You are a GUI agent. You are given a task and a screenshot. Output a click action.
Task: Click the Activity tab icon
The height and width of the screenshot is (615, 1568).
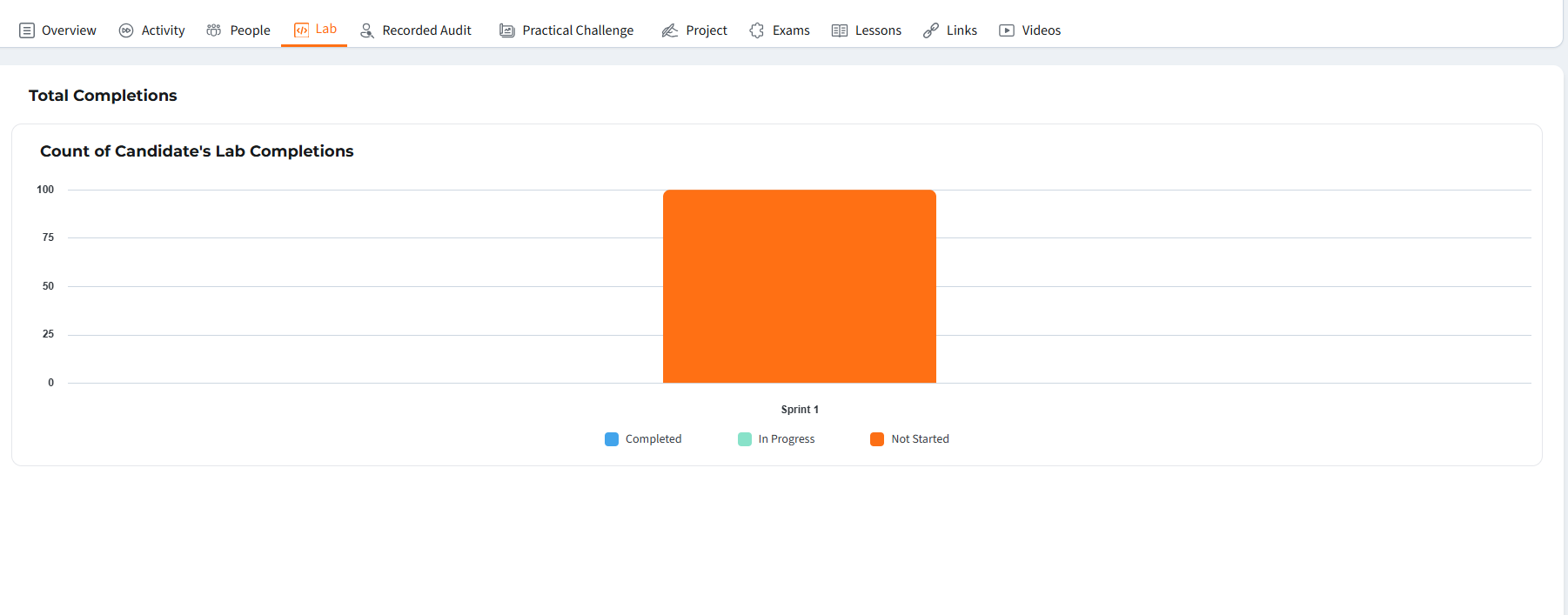[x=126, y=30]
